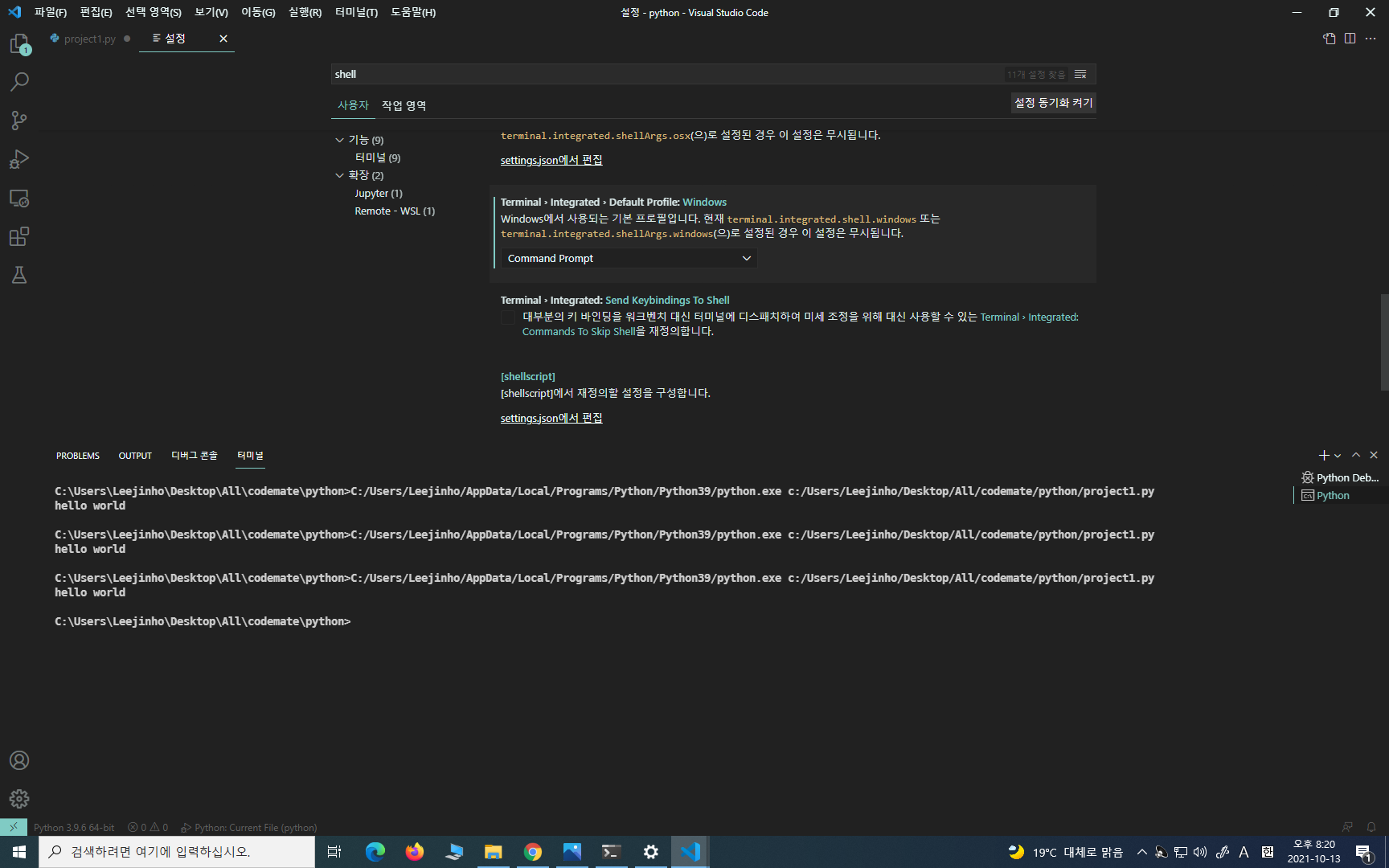The width and height of the screenshot is (1389, 868).
Task: Click the Windows taskbar search box
Action: coord(177,852)
